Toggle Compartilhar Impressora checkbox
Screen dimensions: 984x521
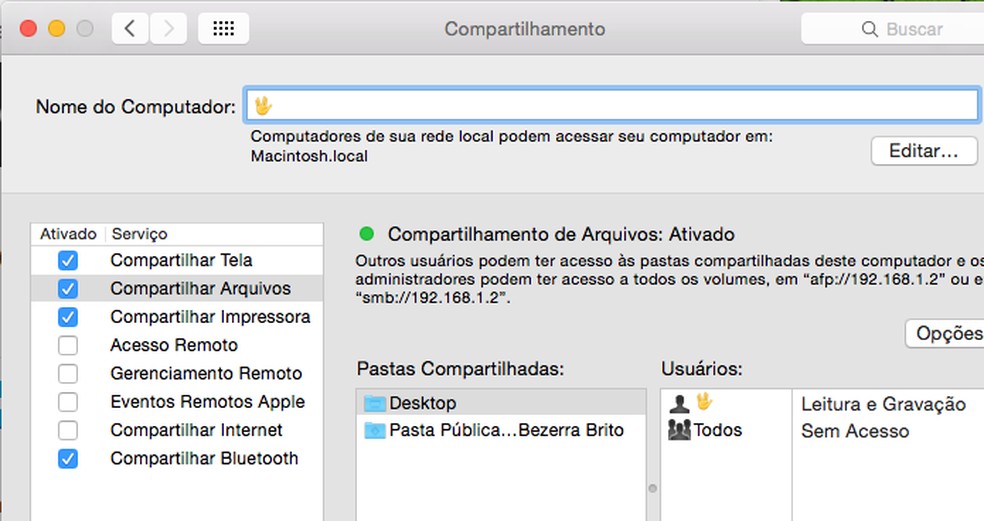click(68, 317)
